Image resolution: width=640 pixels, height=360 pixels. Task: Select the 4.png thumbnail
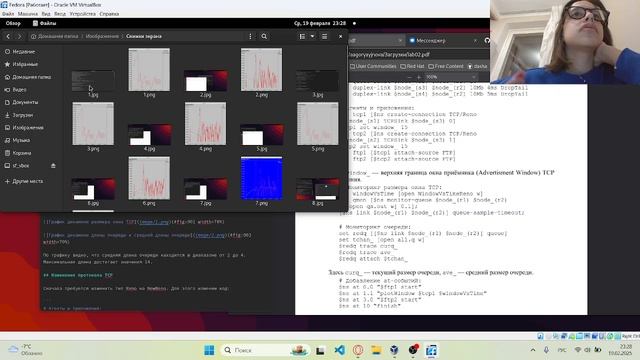pyautogui.click(x=205, y=124)
